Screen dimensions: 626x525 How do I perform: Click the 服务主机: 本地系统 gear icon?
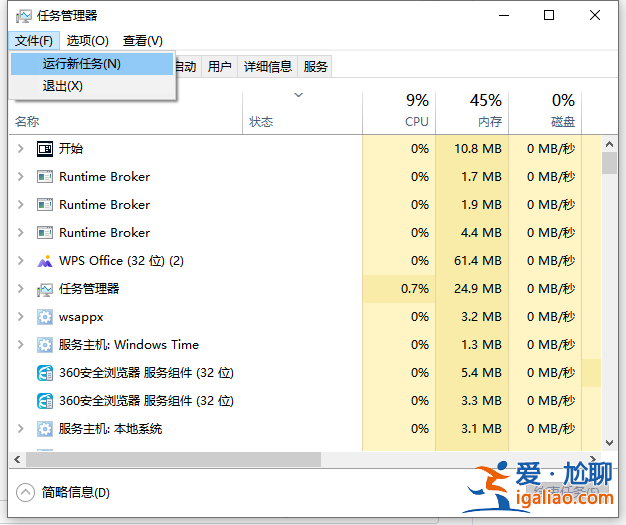(45, 429)
